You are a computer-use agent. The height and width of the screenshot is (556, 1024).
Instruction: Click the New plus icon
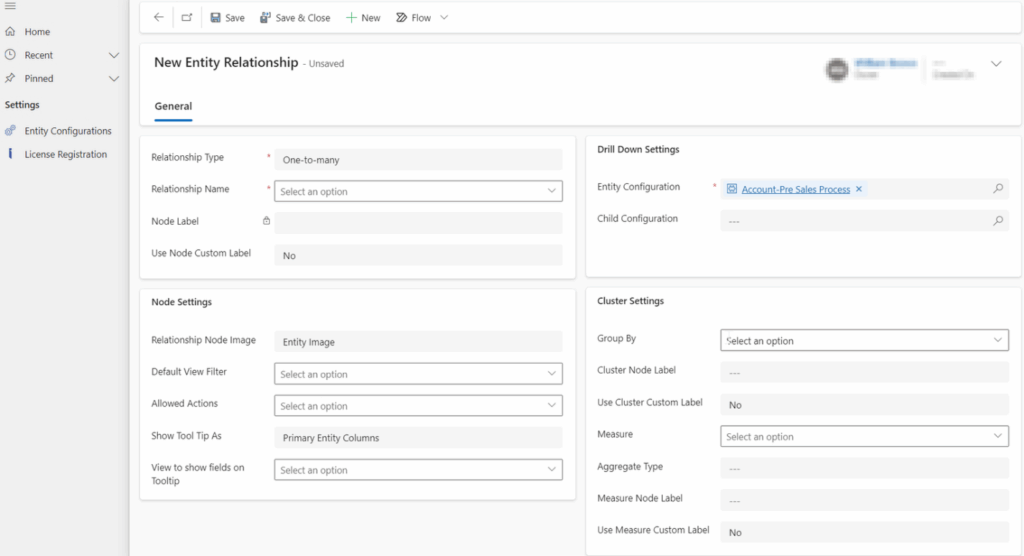click(351, 18)
